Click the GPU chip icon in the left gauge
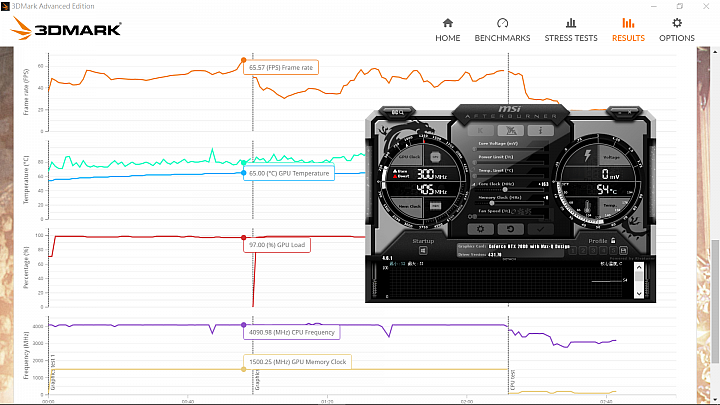The image size is (720, 405). pyautogui.click(x=435, y=157)
